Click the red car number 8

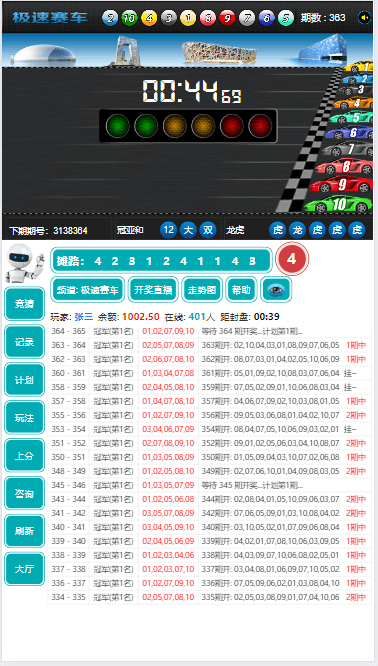click(344, 166)
